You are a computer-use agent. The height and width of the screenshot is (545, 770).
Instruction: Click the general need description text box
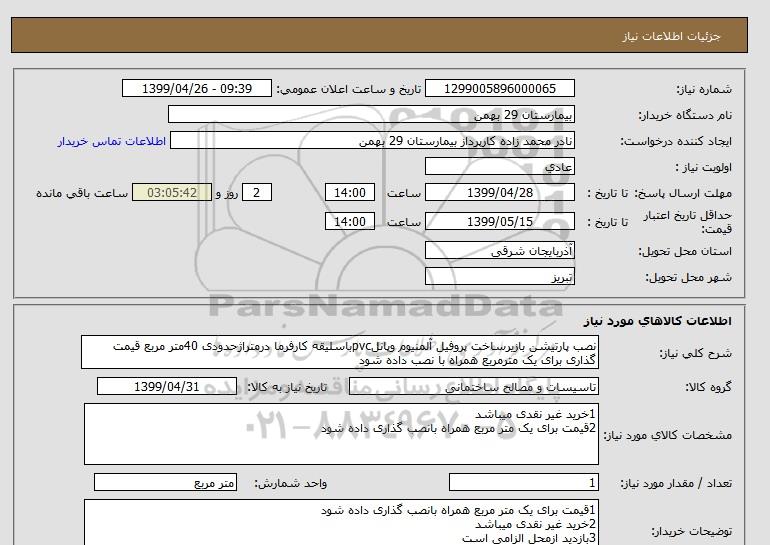(340, 353)
